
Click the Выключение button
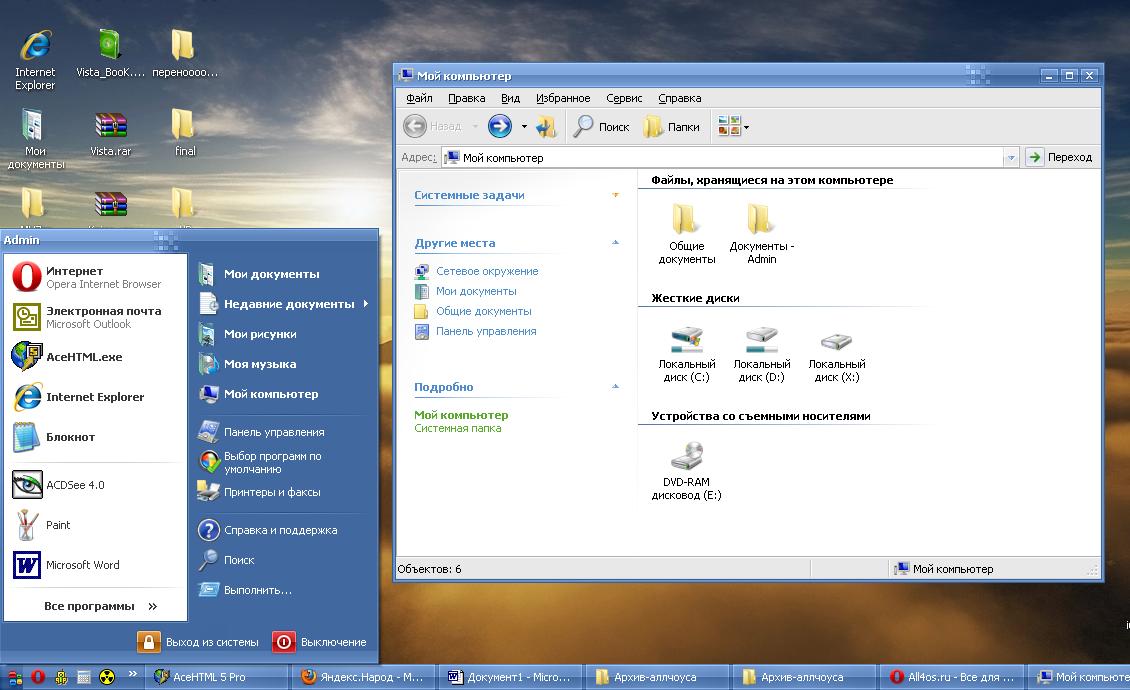(x=321, y=642)
